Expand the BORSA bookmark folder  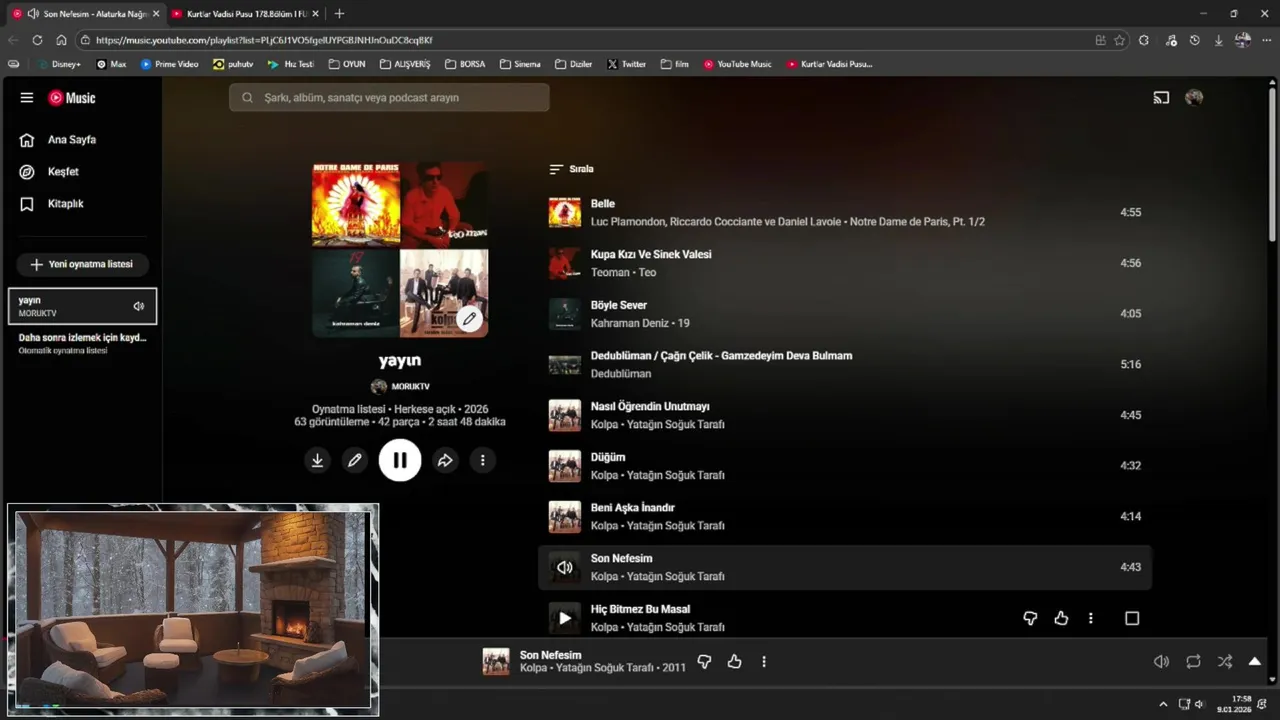point(465,64)
